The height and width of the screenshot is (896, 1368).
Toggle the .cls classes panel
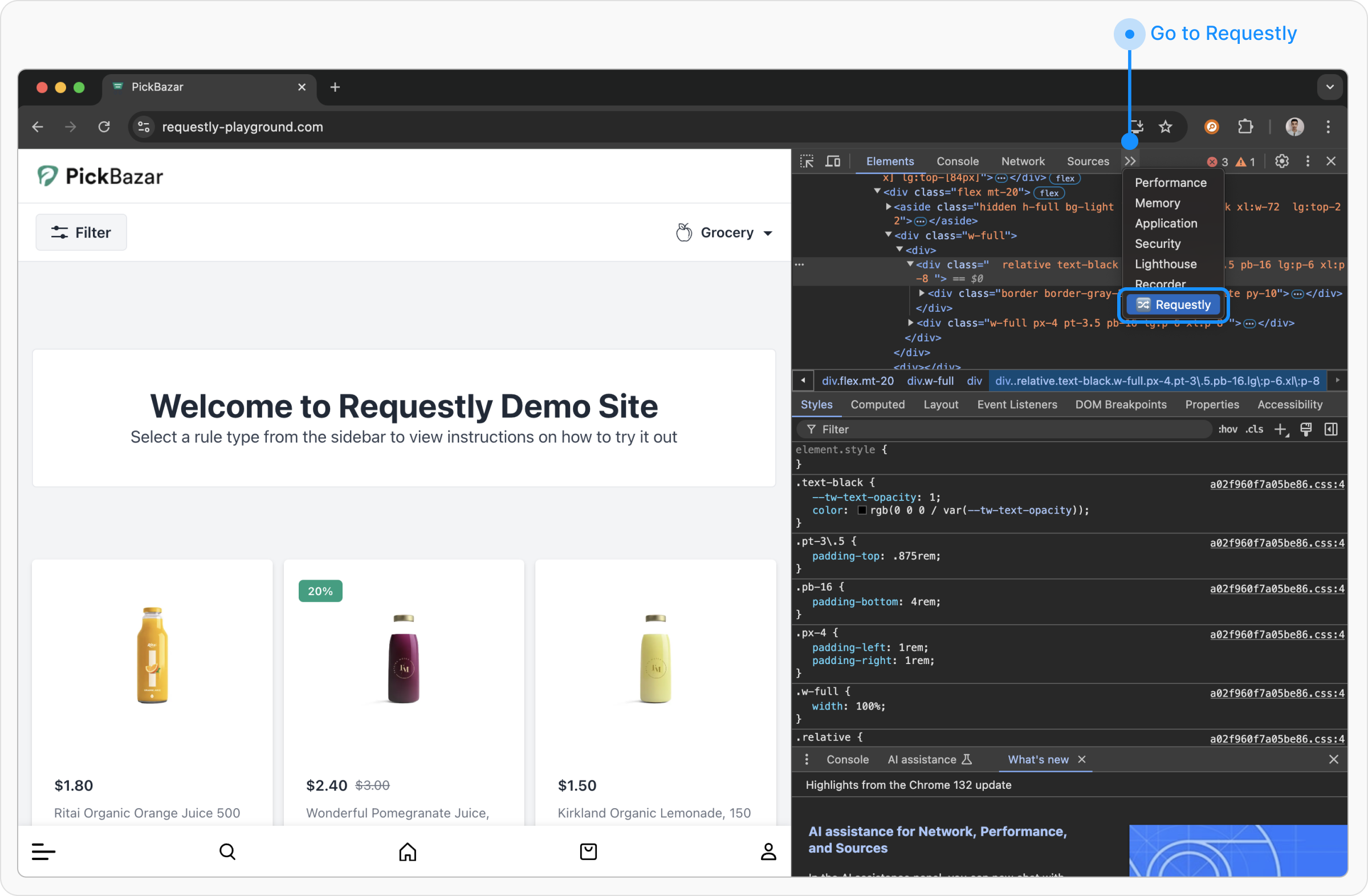pos(1253,429)
